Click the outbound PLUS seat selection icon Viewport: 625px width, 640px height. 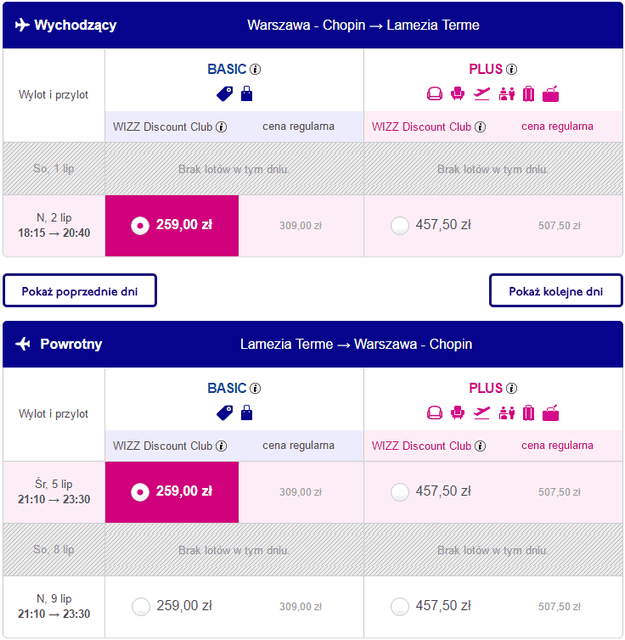[x=458, y=94]
